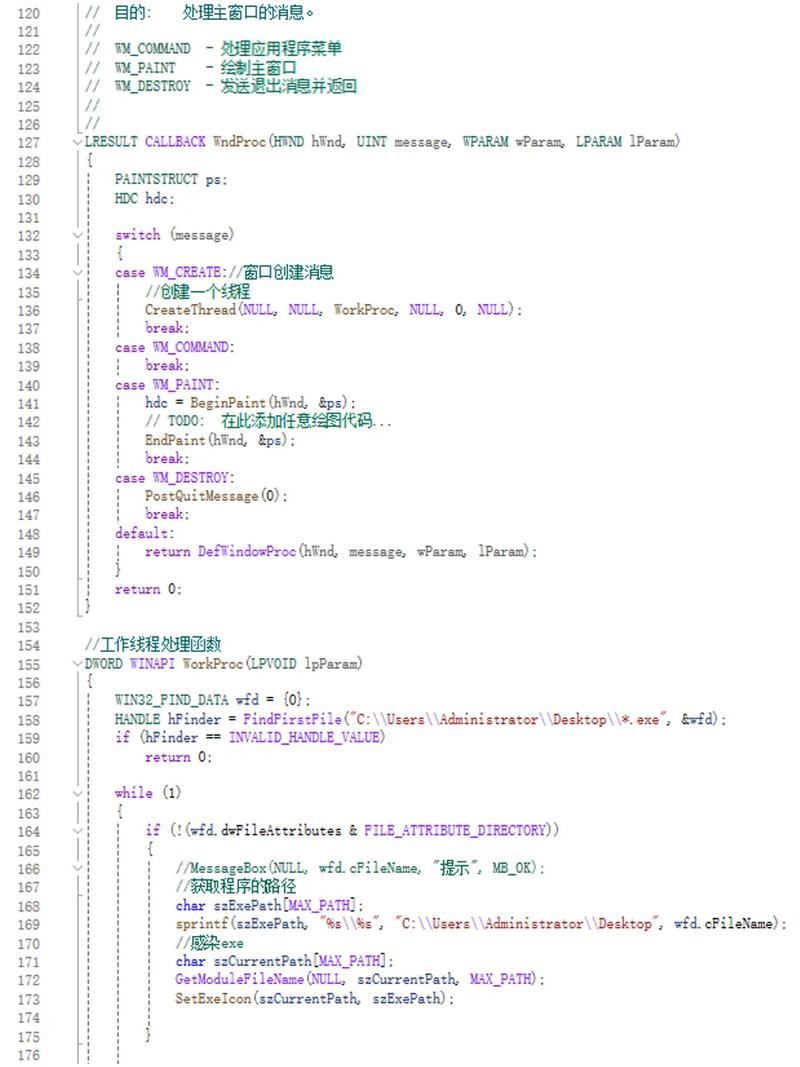Click return 0 on line 160
This screenshot has height=1067, width=800.
pyautogui.click(x=178, y=757)
